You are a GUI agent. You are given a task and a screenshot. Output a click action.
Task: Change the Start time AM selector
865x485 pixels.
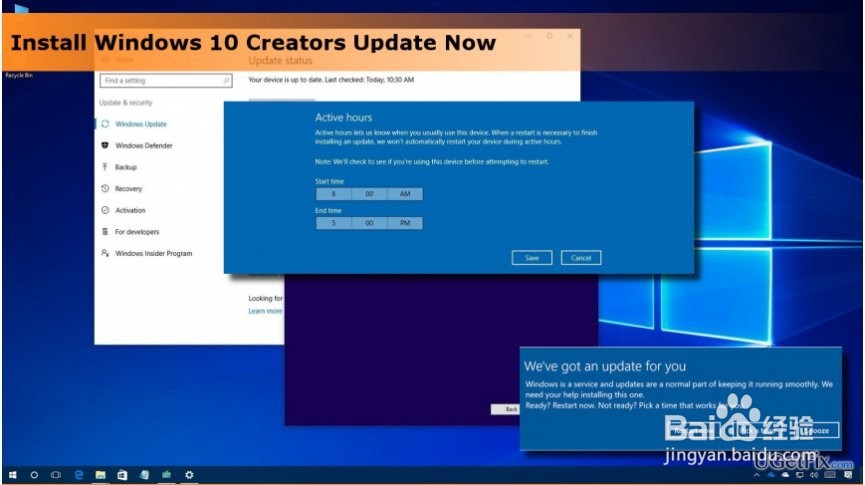tap(405, 194)
